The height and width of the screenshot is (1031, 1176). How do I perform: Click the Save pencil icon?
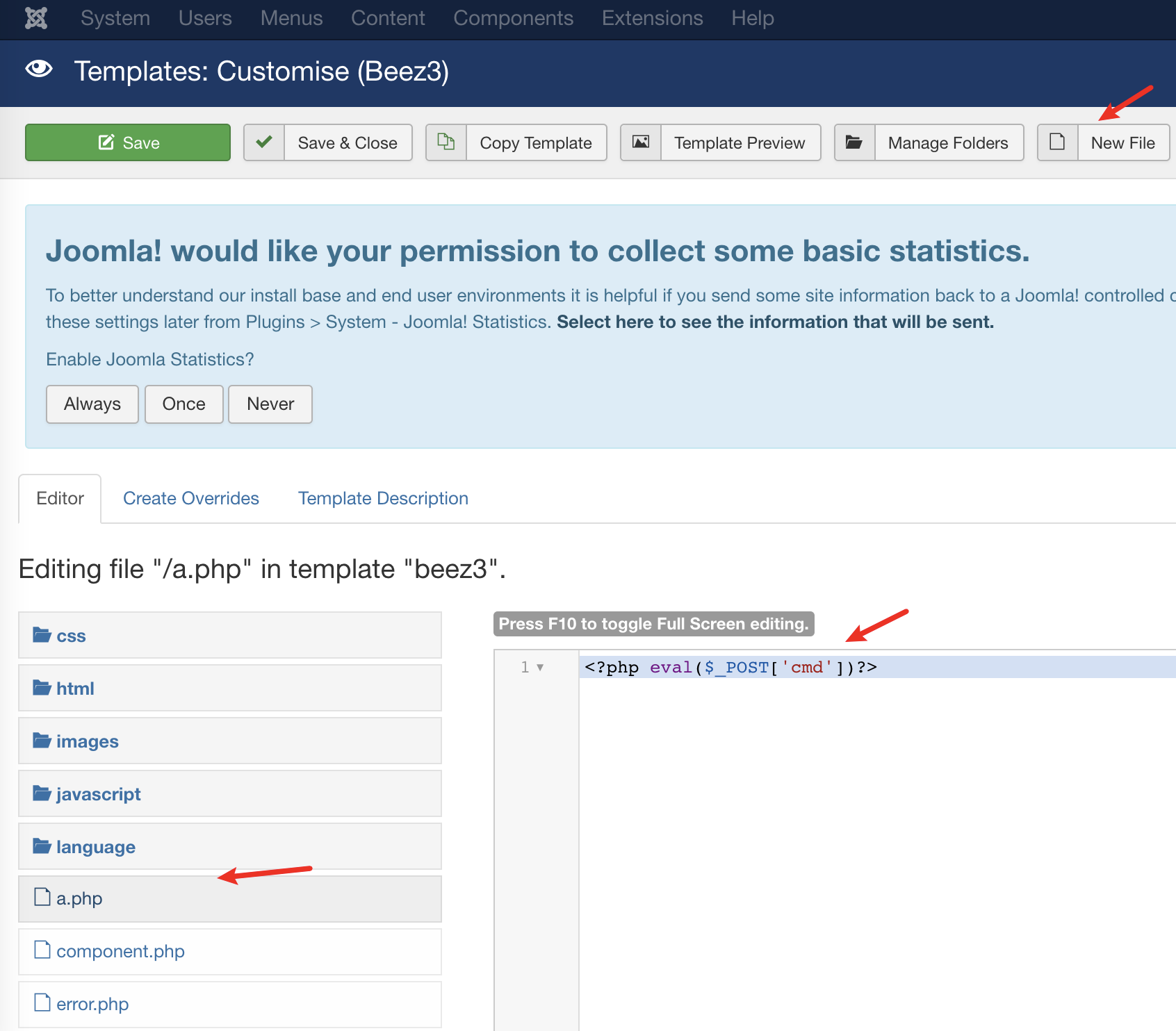tap(106, 142)
